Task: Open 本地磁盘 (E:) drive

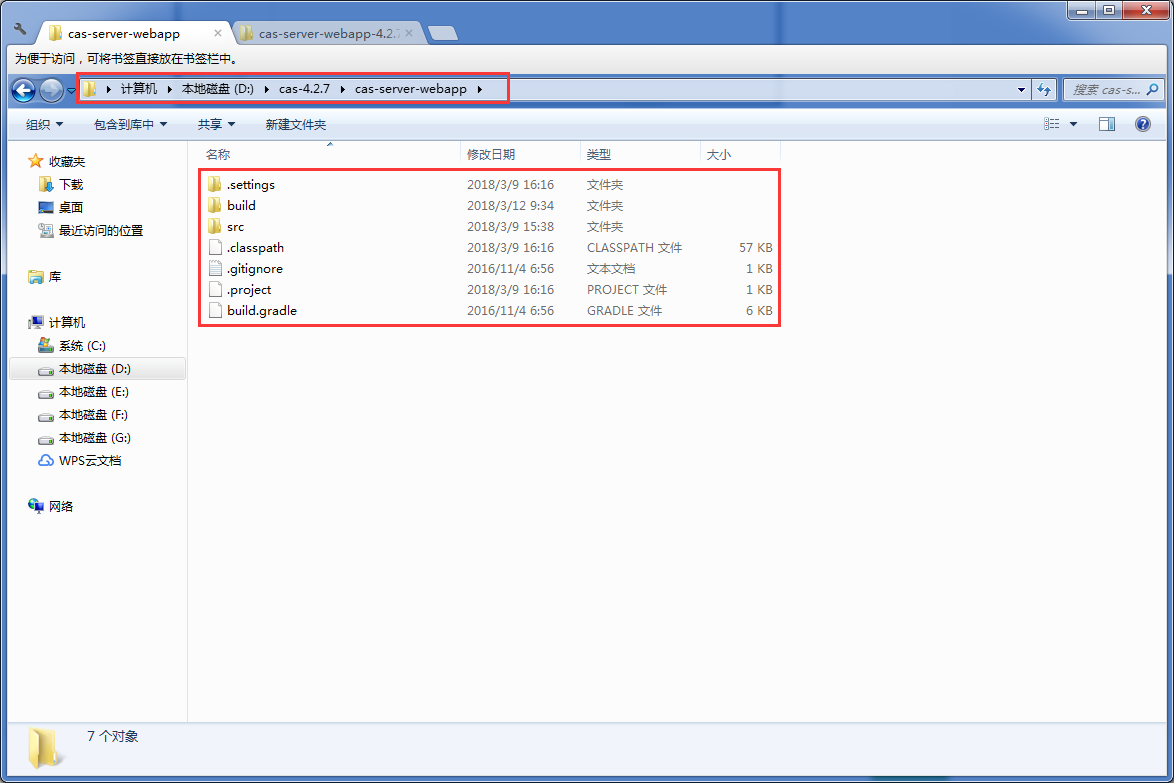Action: coord(94,392)
